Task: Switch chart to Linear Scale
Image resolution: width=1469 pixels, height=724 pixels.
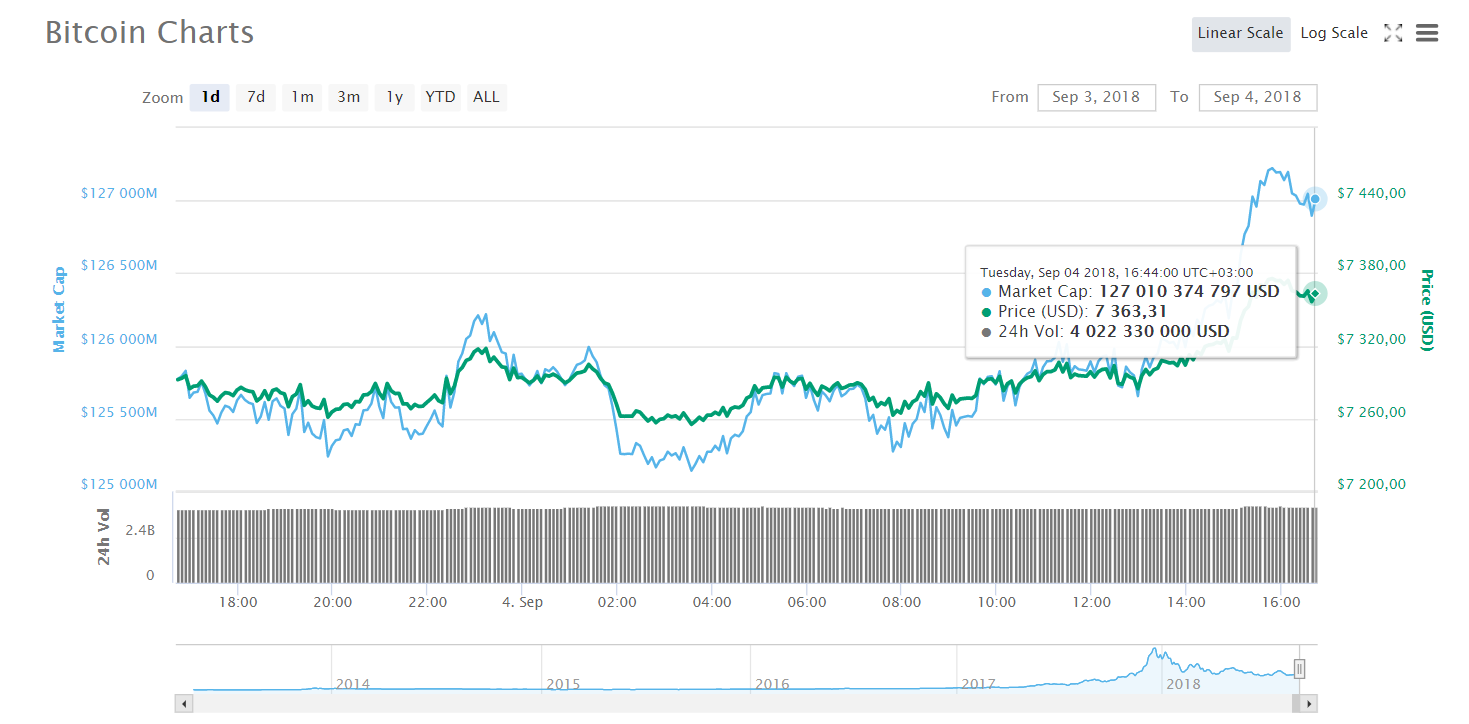Action: pyautogui.click(x=1240, y=33)
